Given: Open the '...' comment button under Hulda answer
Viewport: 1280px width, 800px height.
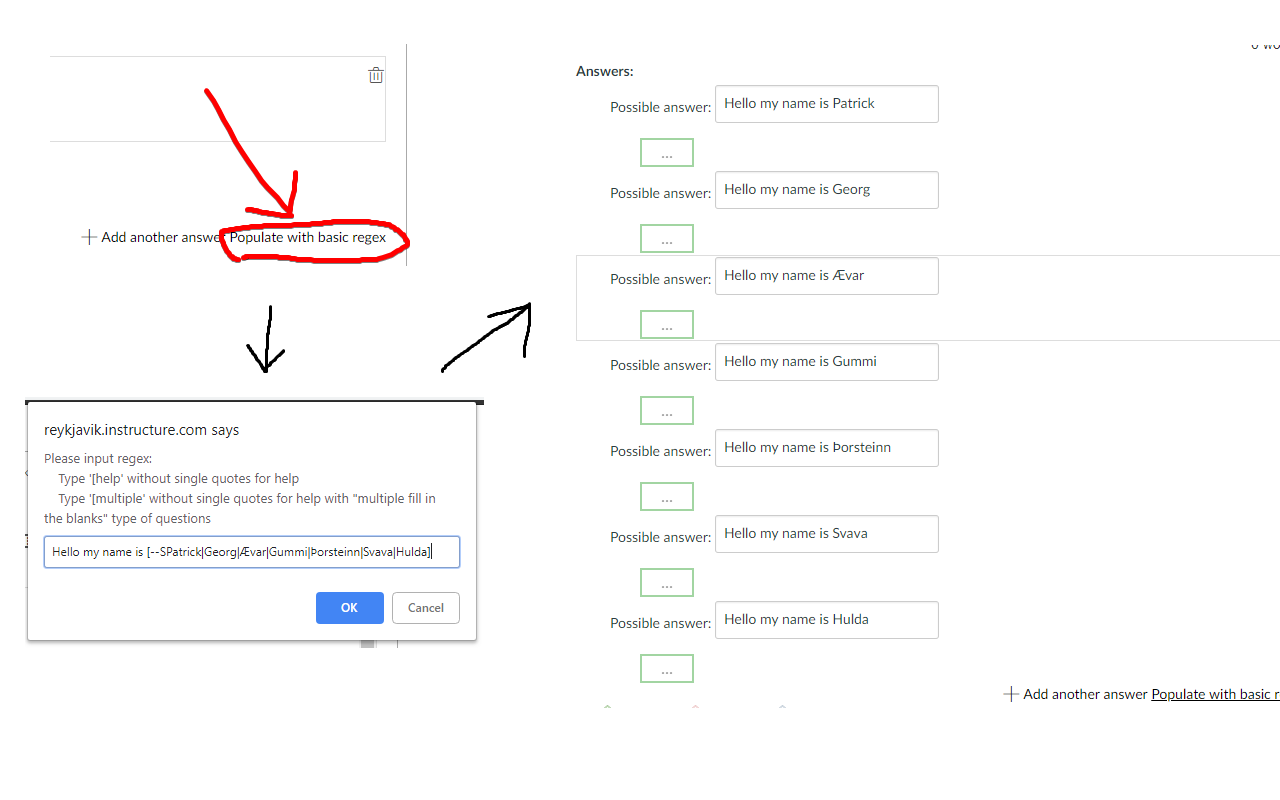Looking at the screenshot, I should (x=667, y=669).
